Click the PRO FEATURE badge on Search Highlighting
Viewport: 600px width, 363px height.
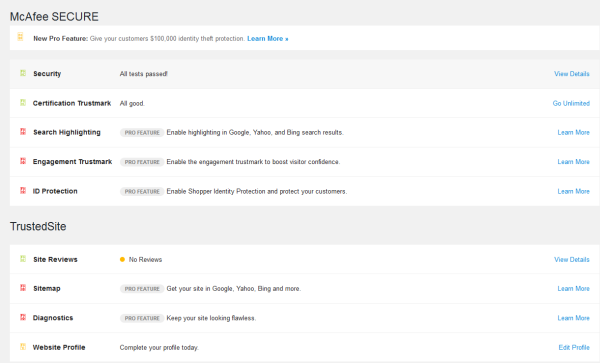tap(142, 132)
